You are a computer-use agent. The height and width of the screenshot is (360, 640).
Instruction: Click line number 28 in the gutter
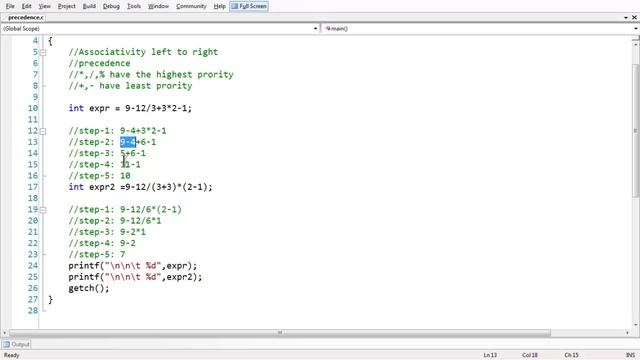click(33, 311)
